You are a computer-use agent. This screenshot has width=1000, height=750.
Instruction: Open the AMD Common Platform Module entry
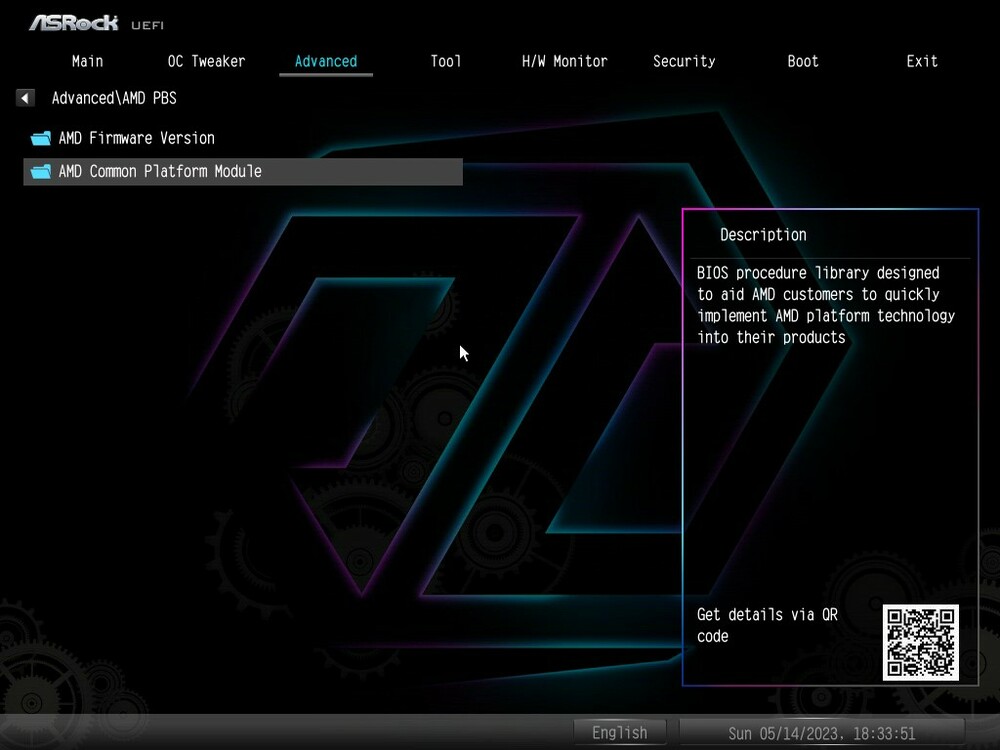tap(243, 172)
